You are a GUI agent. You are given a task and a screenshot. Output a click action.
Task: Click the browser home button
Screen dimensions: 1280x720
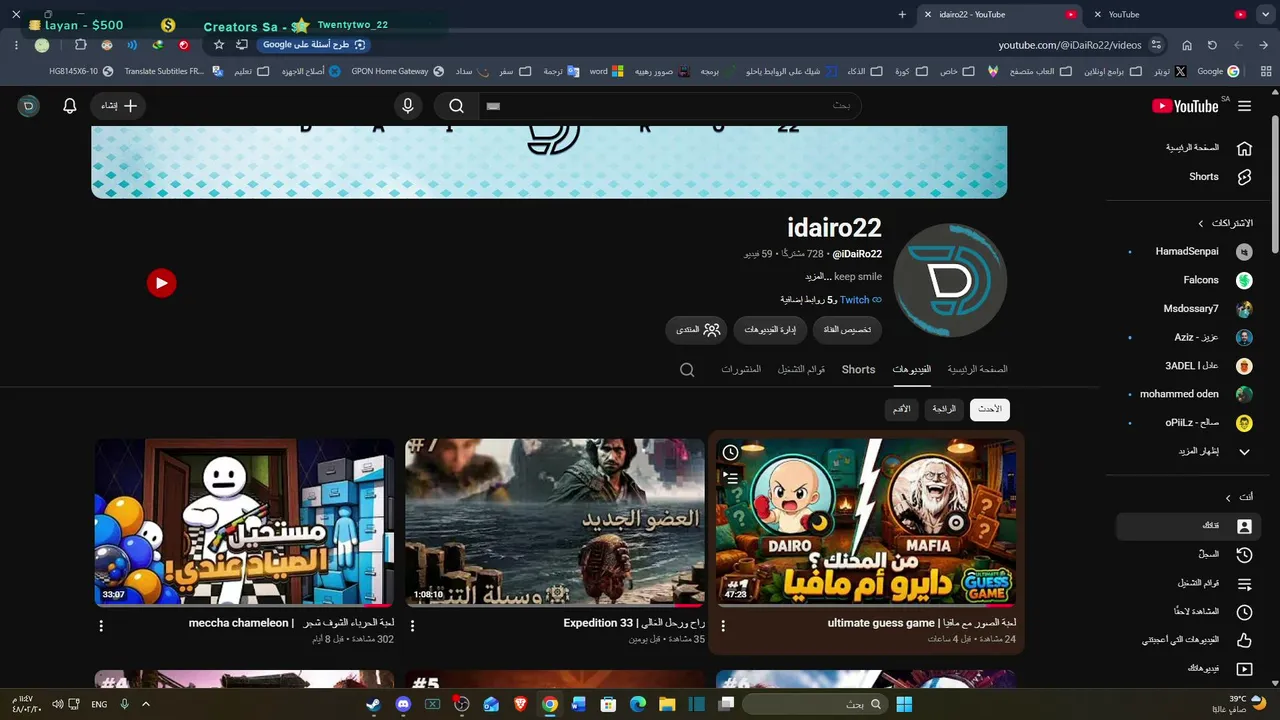point(1187,45)
